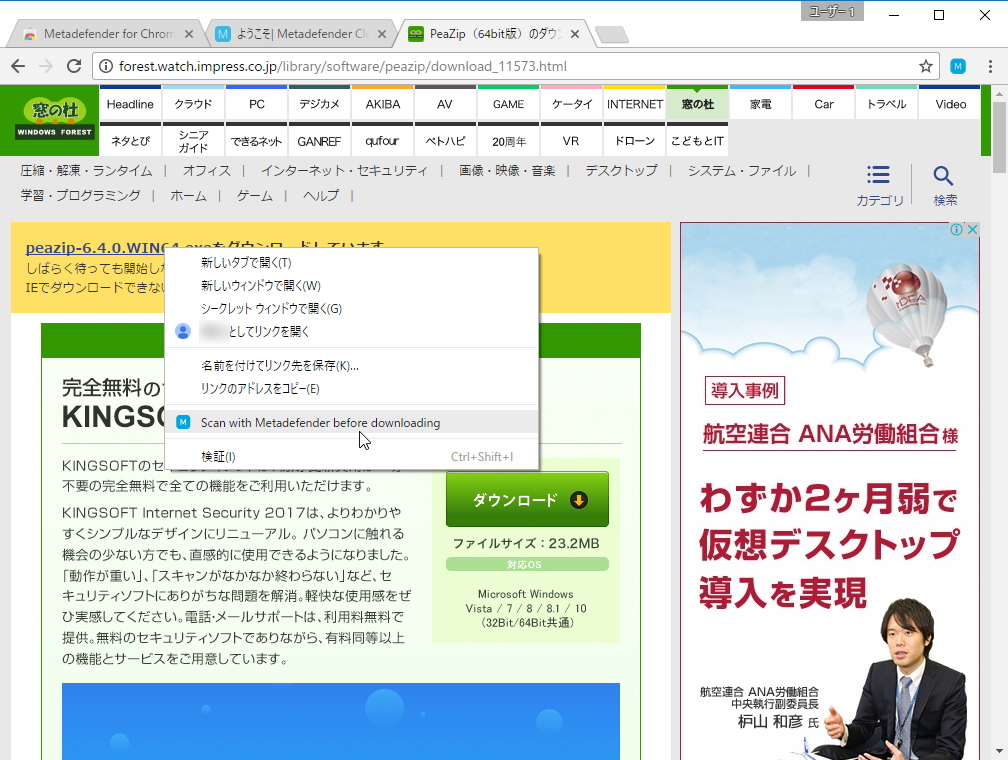Image resolution: width=1008 pixels, height=760 pixels.
Task: Close the ANA ad with its X icon
Action: pos(971,229)
